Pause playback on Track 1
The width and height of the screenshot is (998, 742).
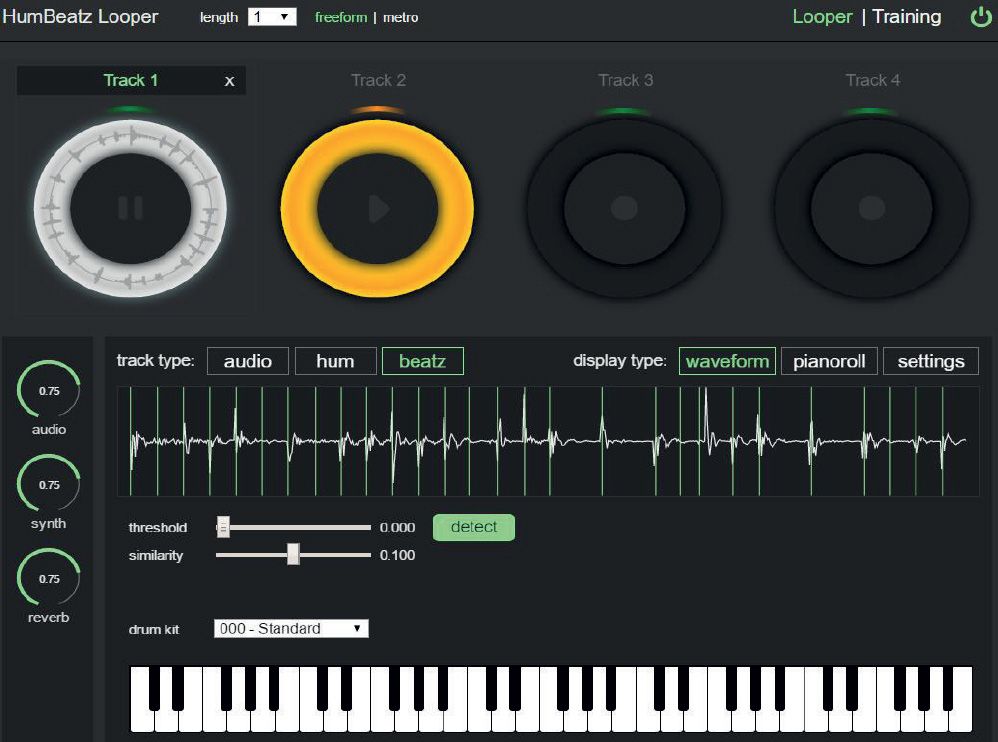[x=129, y=208]
